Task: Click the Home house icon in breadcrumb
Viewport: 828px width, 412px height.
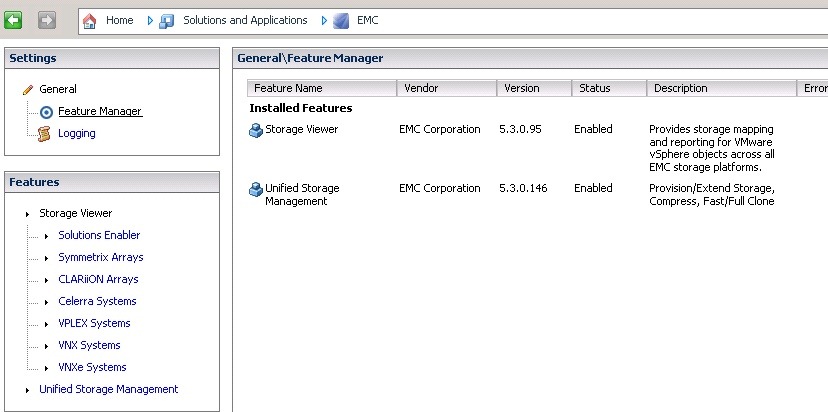Action: (x=90, y=20)
